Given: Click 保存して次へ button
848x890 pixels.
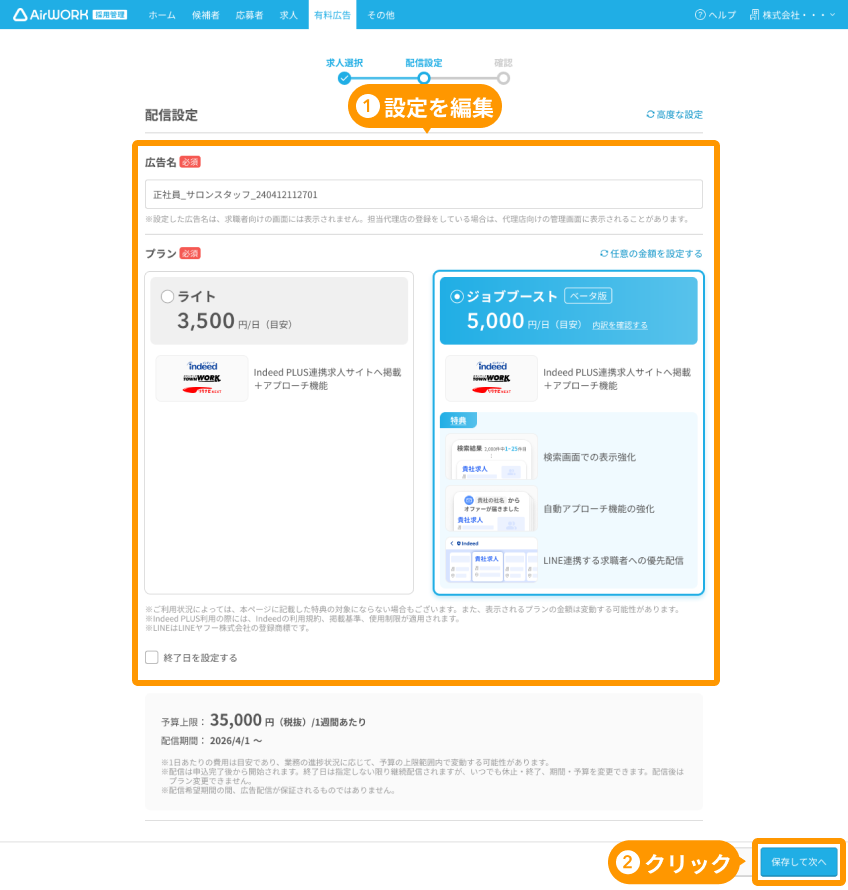Looking at the screenshot, I should click(799, 862).
